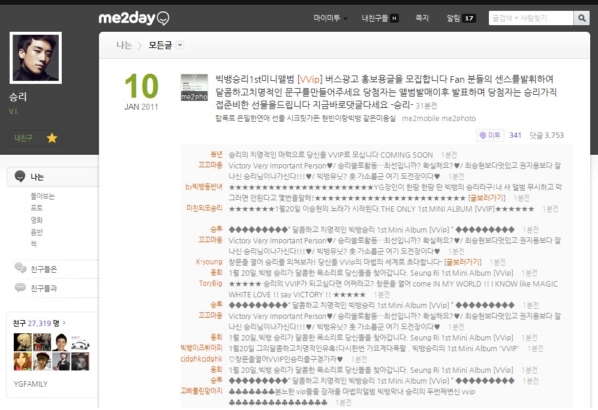Viewport: 598px width, 410px height.
Task: Click the metoo count 341
Action: (515, 135)
